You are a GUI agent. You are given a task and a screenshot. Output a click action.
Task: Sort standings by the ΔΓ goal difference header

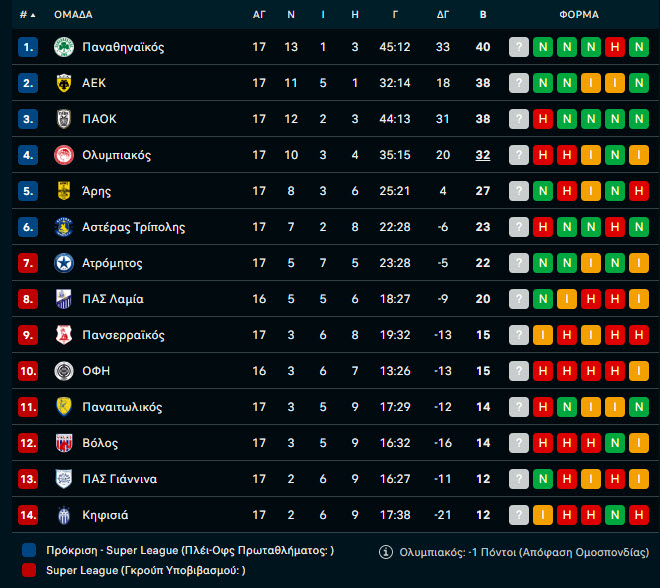click(443, 14)
